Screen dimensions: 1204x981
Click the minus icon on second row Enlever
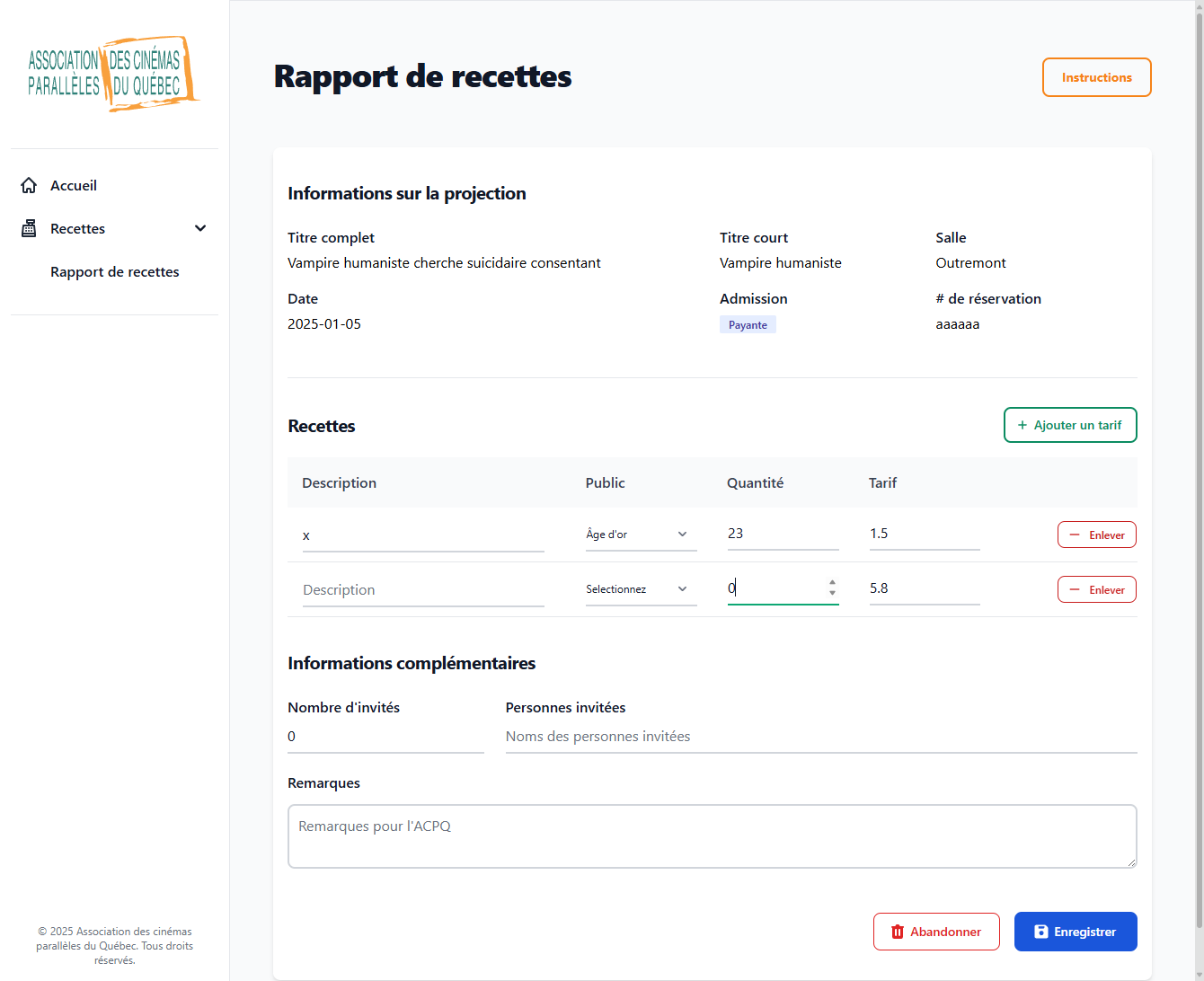coord(1075,589)
